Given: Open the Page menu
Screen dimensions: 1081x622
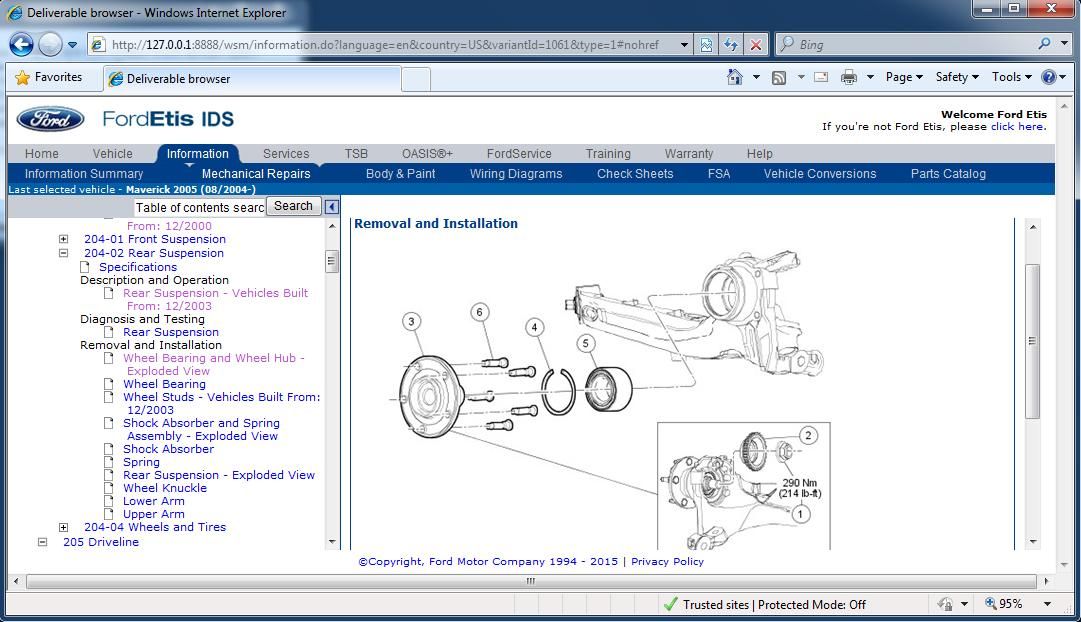Looking at the screenshot, I should (904, 77).
